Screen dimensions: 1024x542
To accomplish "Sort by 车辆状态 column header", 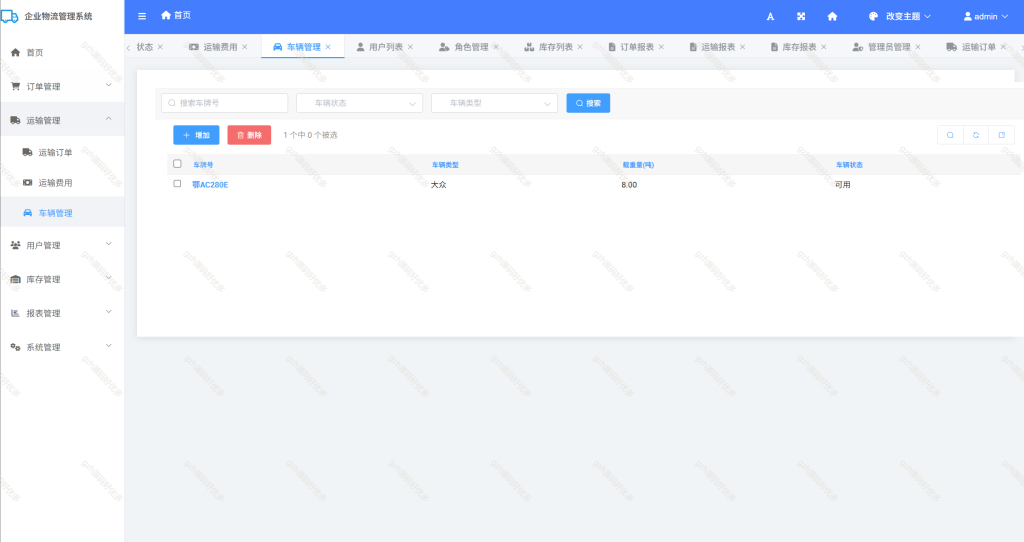I will (x=849, y=165).
